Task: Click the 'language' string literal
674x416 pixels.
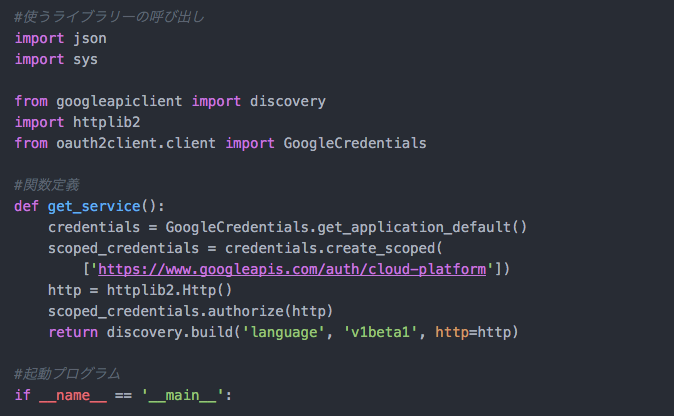Action: point(284,333)
